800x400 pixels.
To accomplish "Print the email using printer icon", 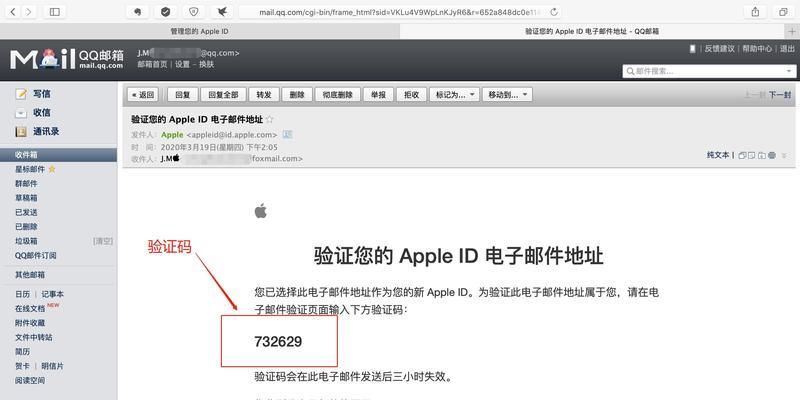I will click(771, 155).
